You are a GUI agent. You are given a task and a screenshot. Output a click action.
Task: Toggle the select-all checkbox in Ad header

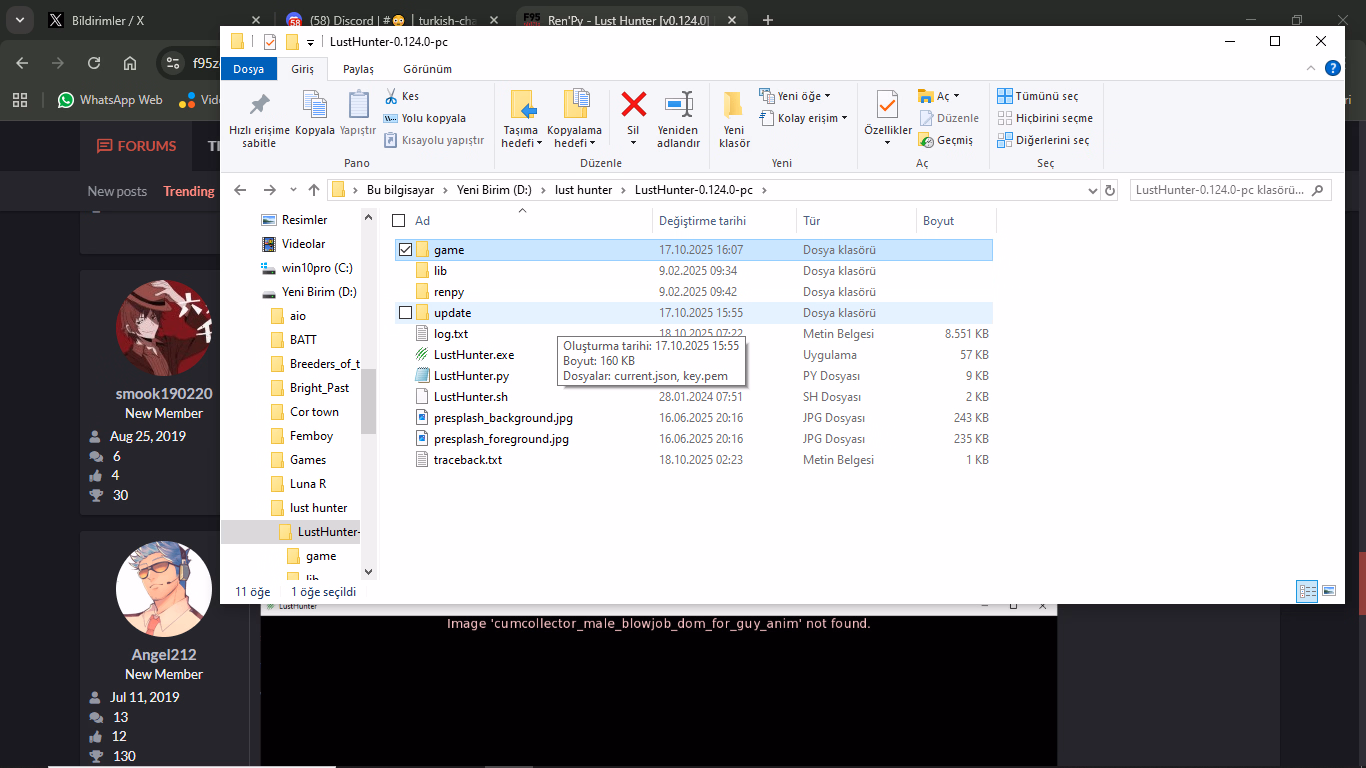pos(399,221)
